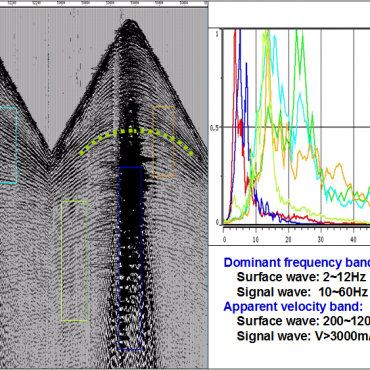Select the blue analysis window on the seismic record
370x370 pixels.
(130, 258)
